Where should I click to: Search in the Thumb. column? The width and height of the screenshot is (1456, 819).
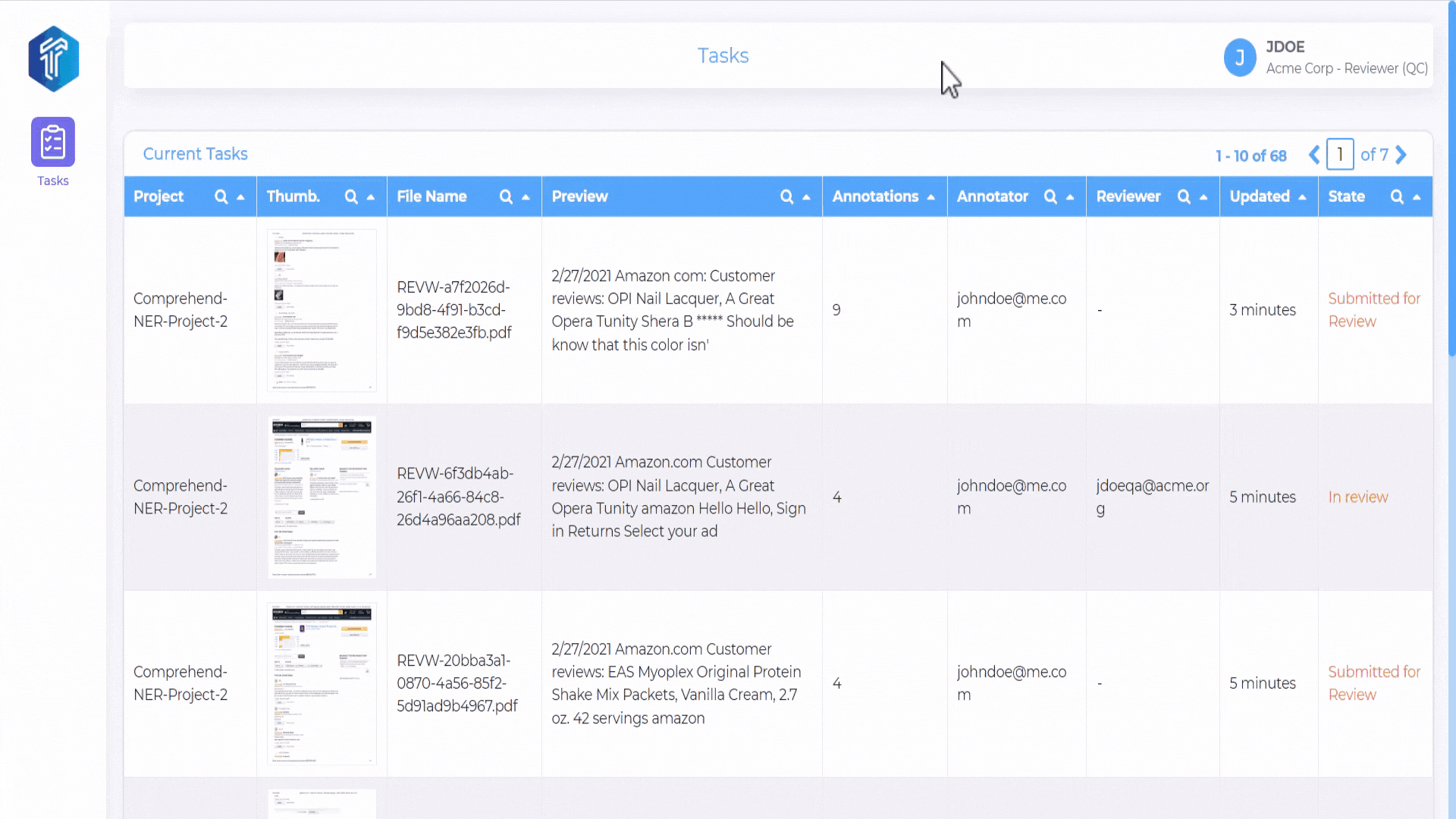[351, 196]
